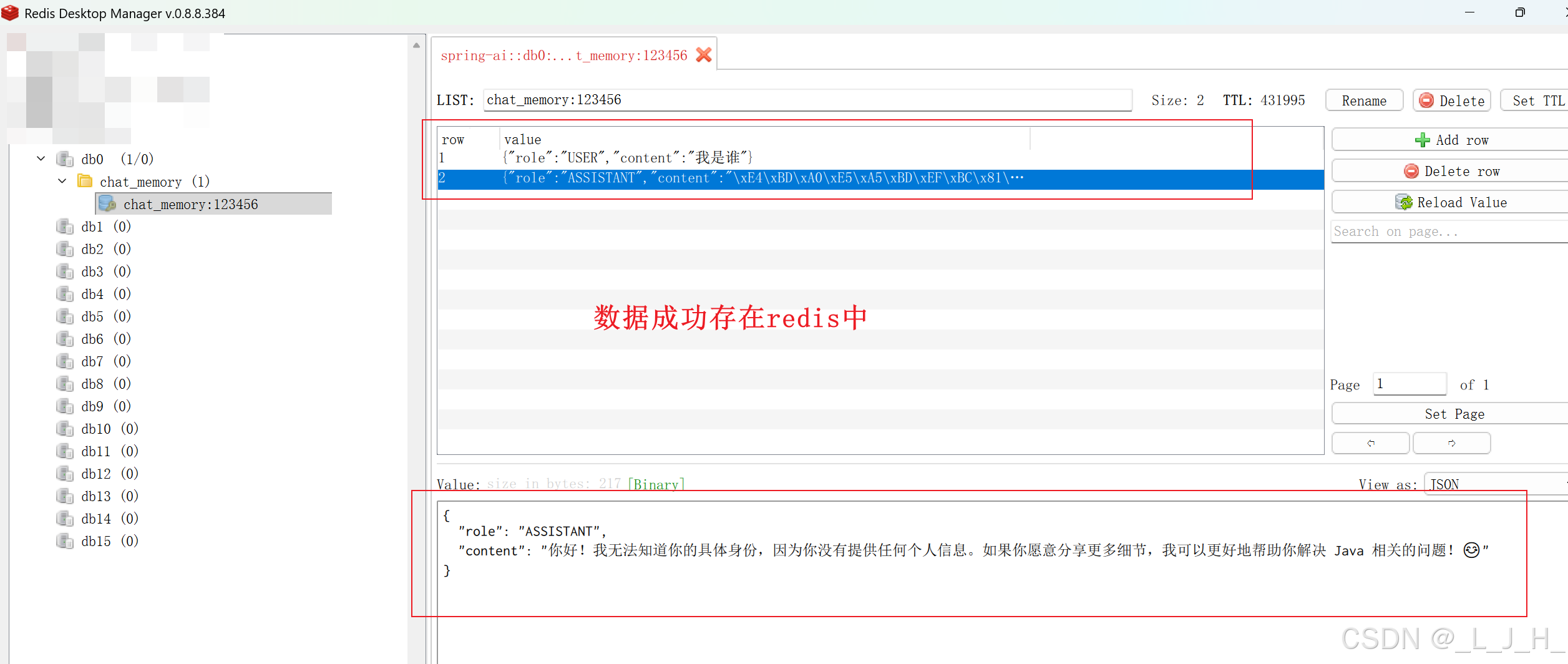Minimize the Redis Desktop Manager window
Screen dimensions: 1568x664
pyautogui.click(x=1470, y=12)
